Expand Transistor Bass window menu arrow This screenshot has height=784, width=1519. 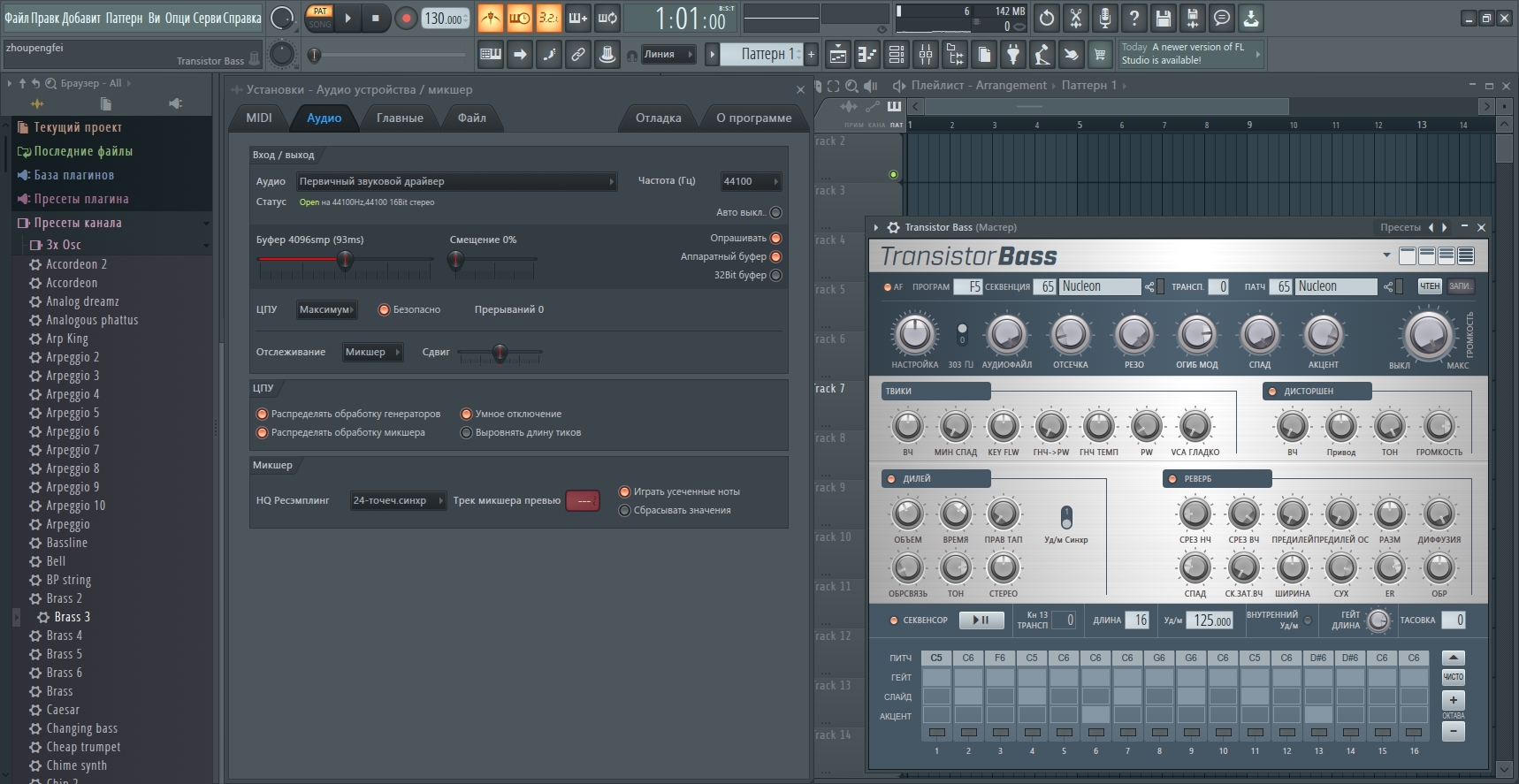tap(876, 227)
